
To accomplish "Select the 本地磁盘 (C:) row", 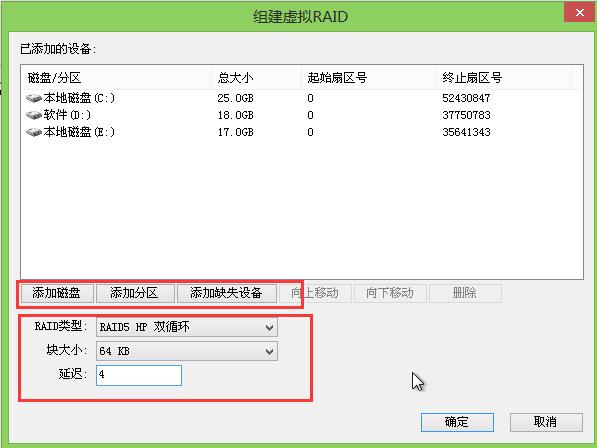I will point(302,98).
